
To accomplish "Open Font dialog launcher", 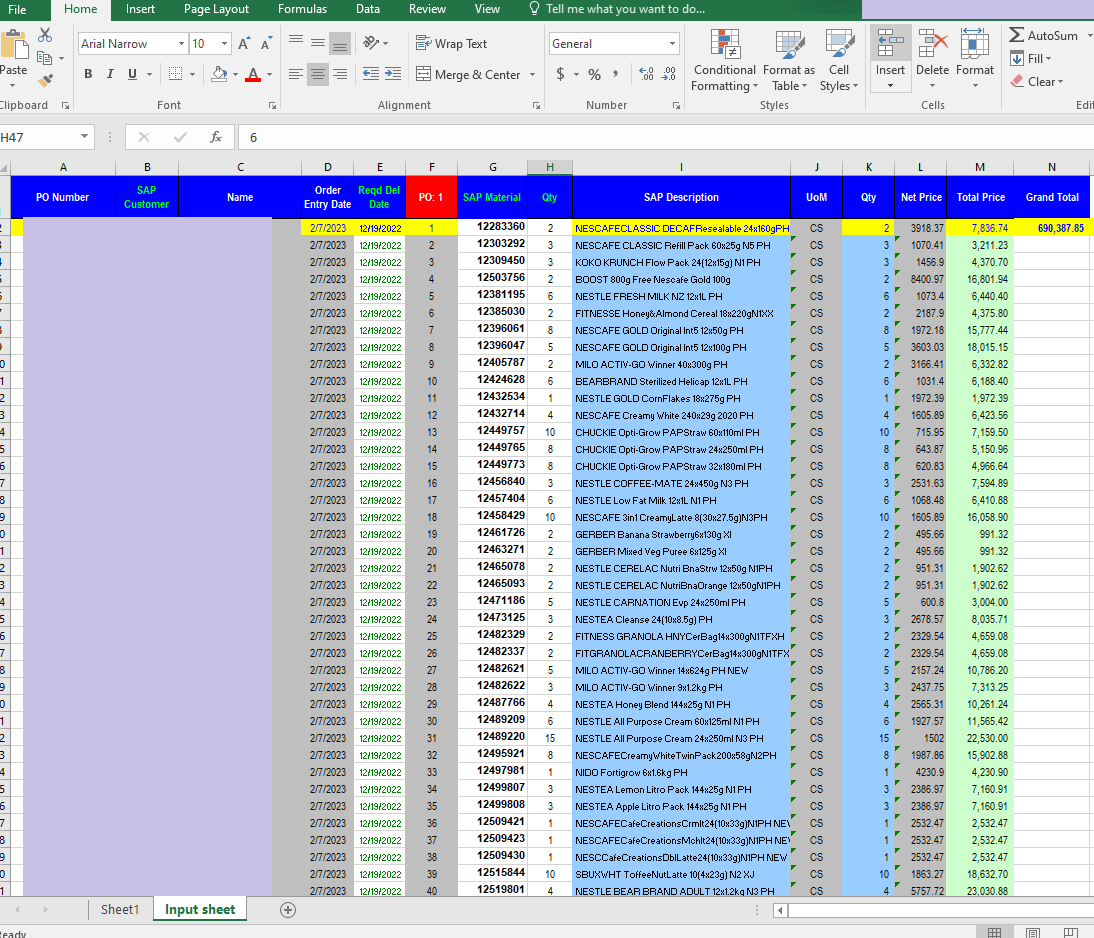I will (273, 105).
